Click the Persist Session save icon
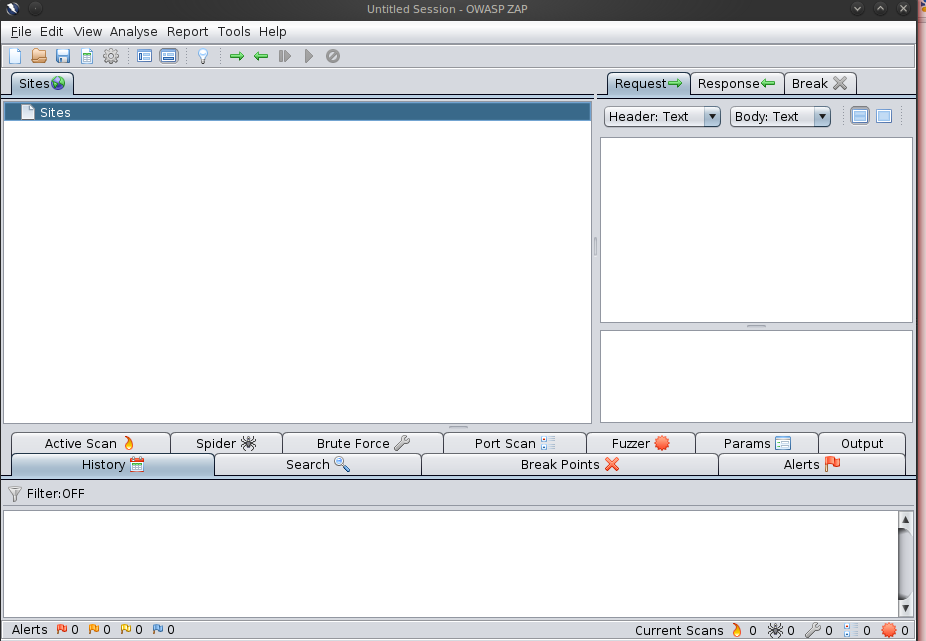 (63, 56)
